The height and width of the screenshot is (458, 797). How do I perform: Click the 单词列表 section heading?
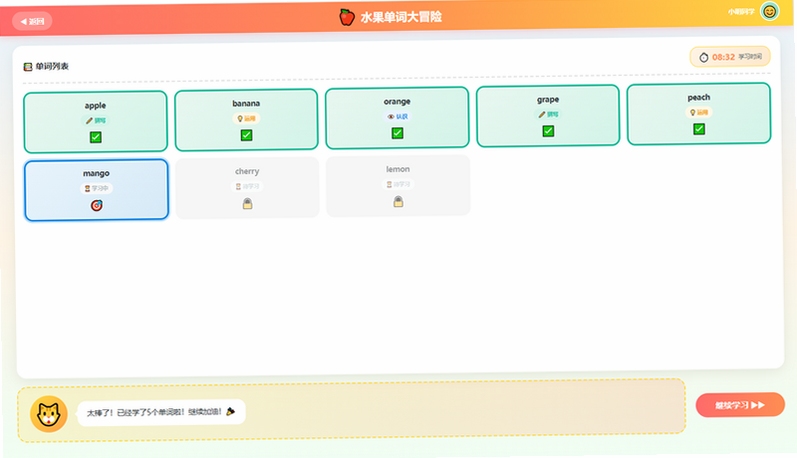52,66
